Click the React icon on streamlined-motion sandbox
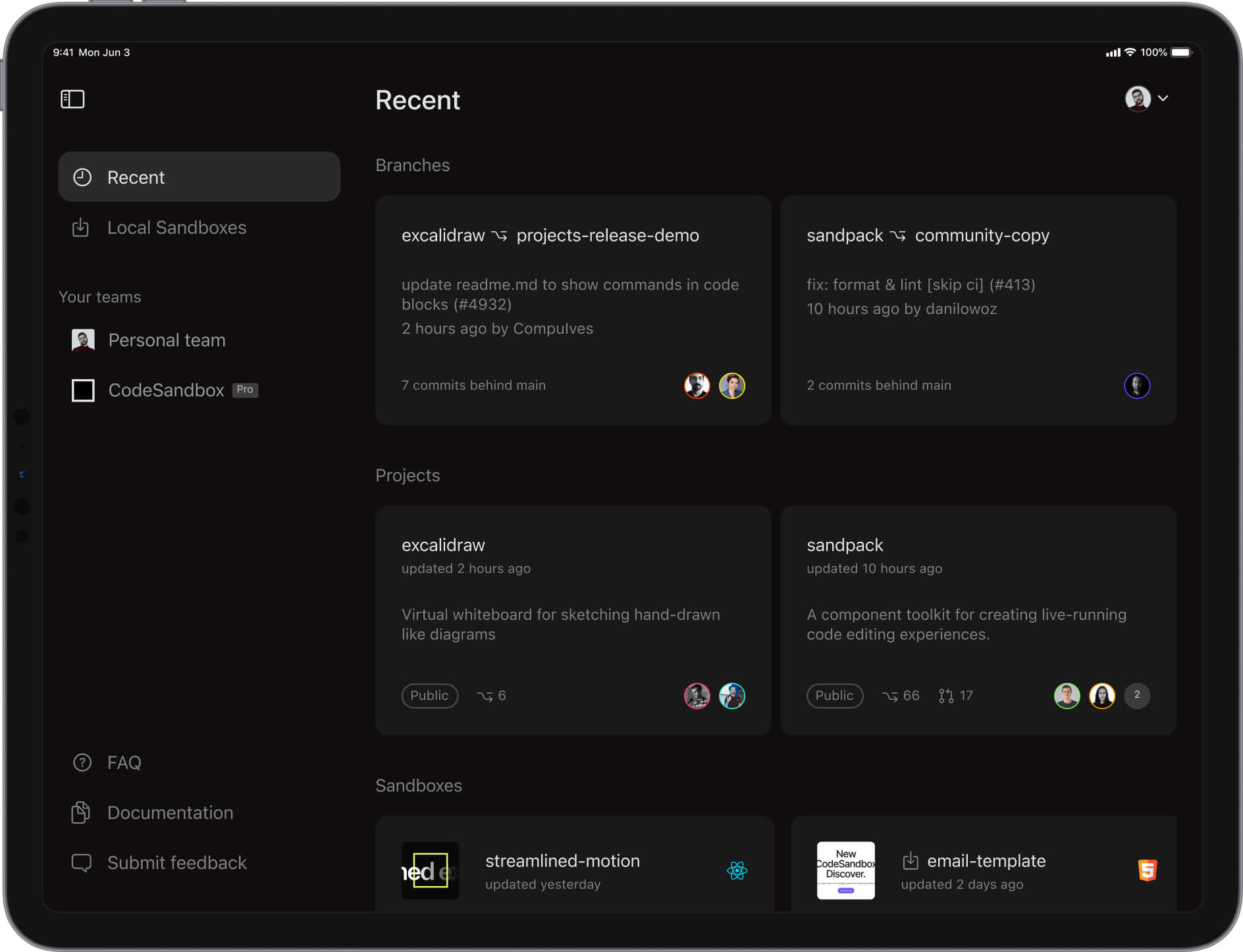This screenshot has height=952, width=1243. pyautogui.click(x=737, y=870)
